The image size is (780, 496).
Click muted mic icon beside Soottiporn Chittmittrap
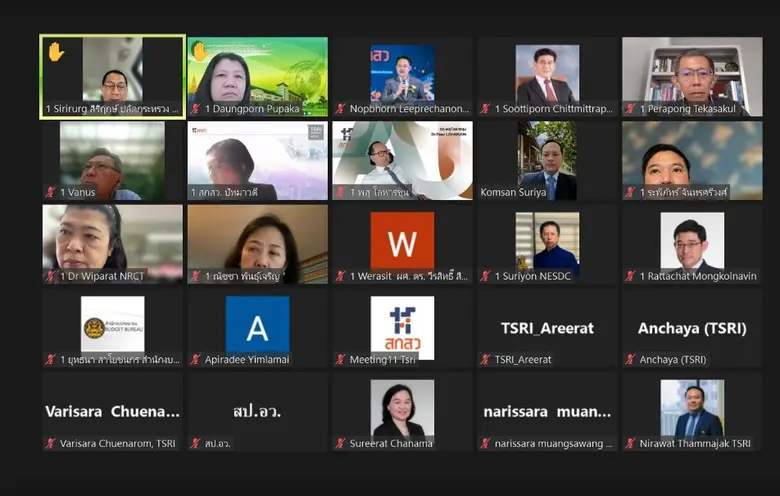[486, 108]
